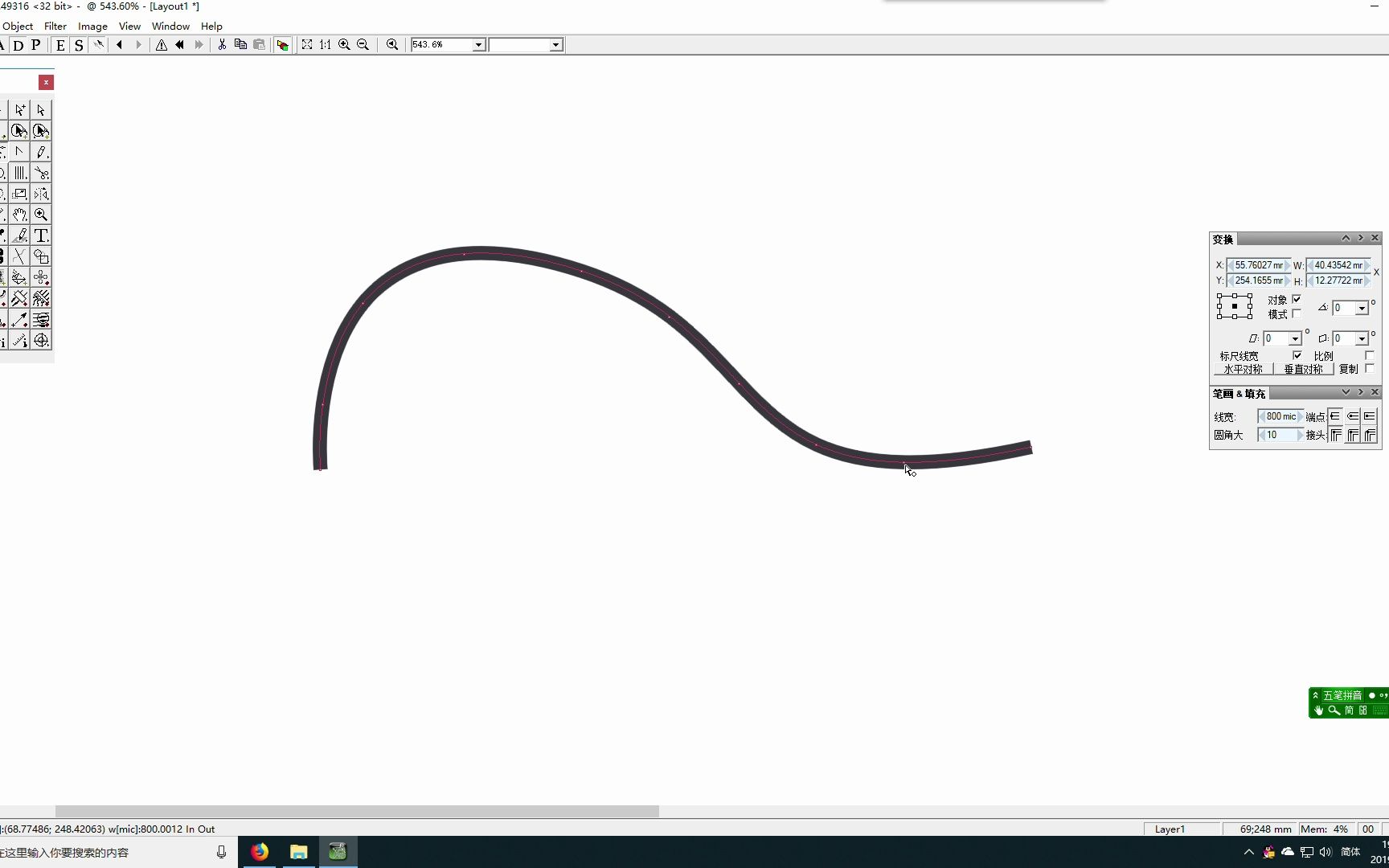Activate the magnifier tool in toolbox
1389x868 pixels.
tap(41, 215)
